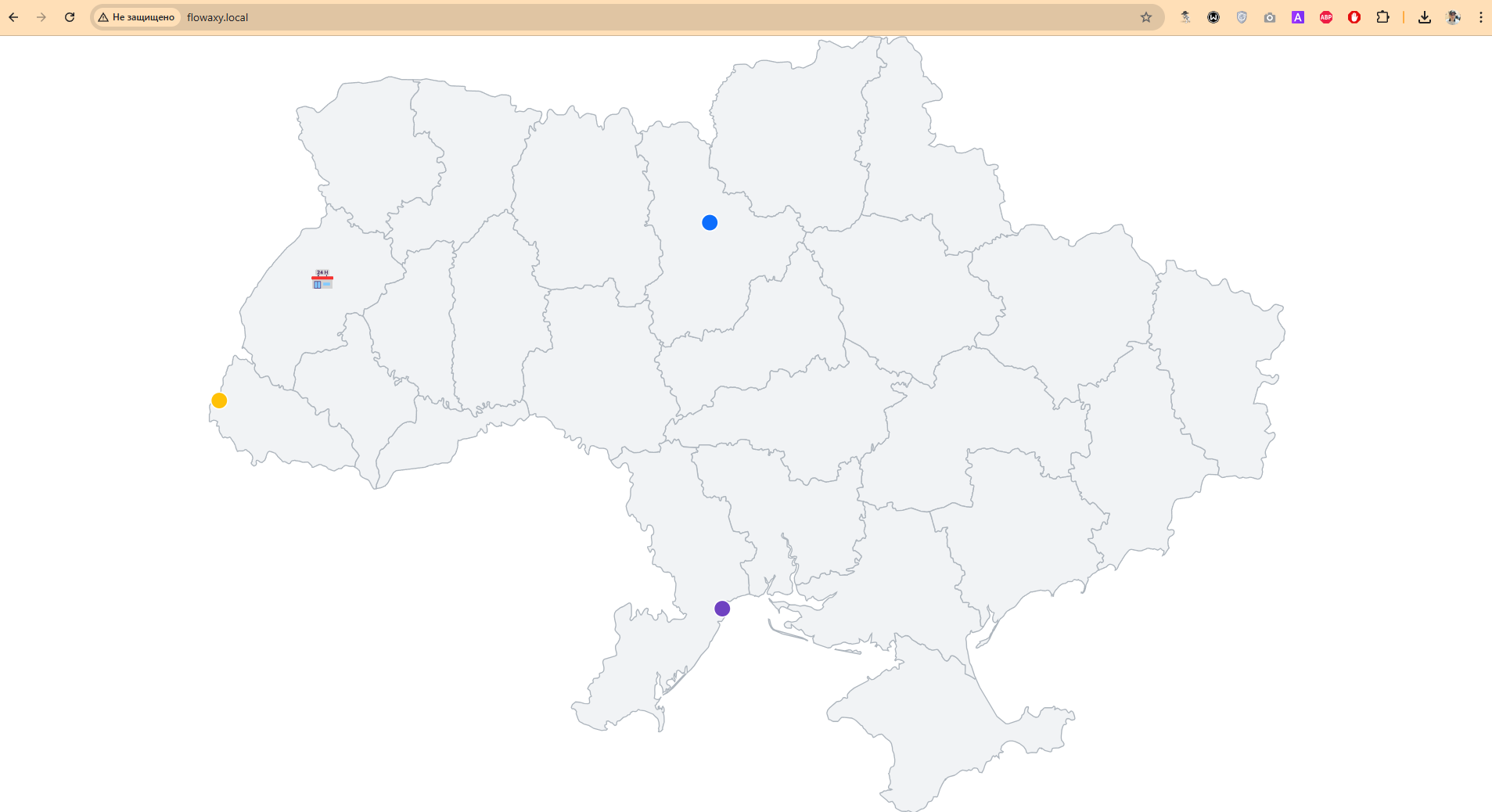The image size is (1492, 812).
Task: Open the Extensions puzzle-piece menu
Action: [x=1382, y=17]
